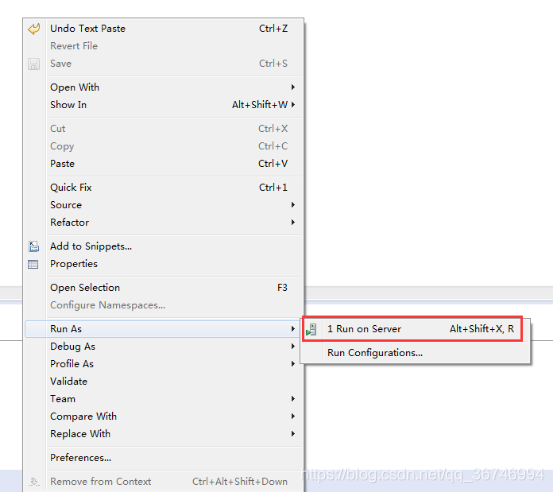Image resolution: width=554 pixels, height=493 pixels.
Task: Select Revert File menu entry
Action: (163, 46)
